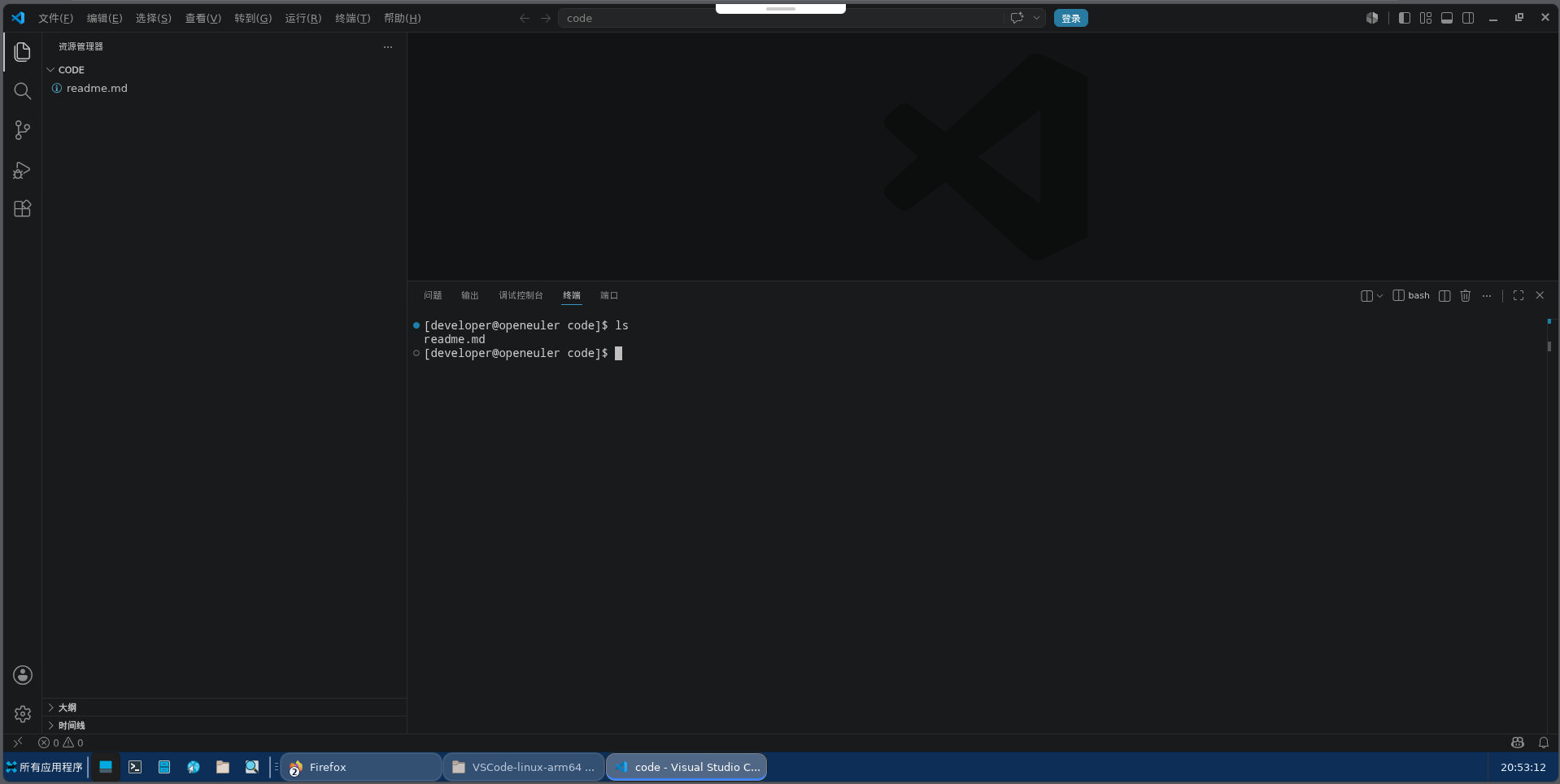Screen dimensions: 1560x784
Task: Click the terminal scrollbar marker
Action: tap(1549, 346)
